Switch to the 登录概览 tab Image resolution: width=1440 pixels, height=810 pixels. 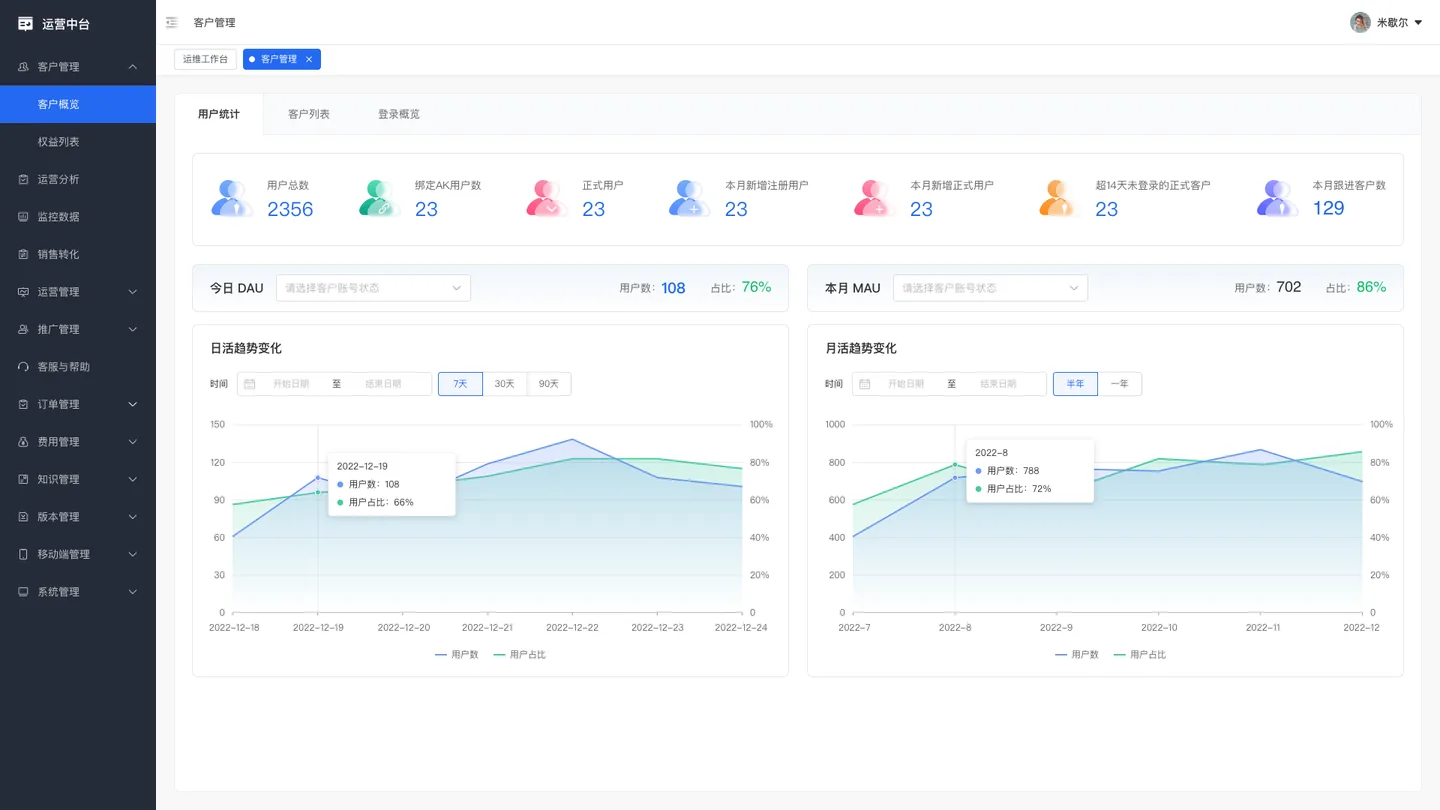point(399,114)
